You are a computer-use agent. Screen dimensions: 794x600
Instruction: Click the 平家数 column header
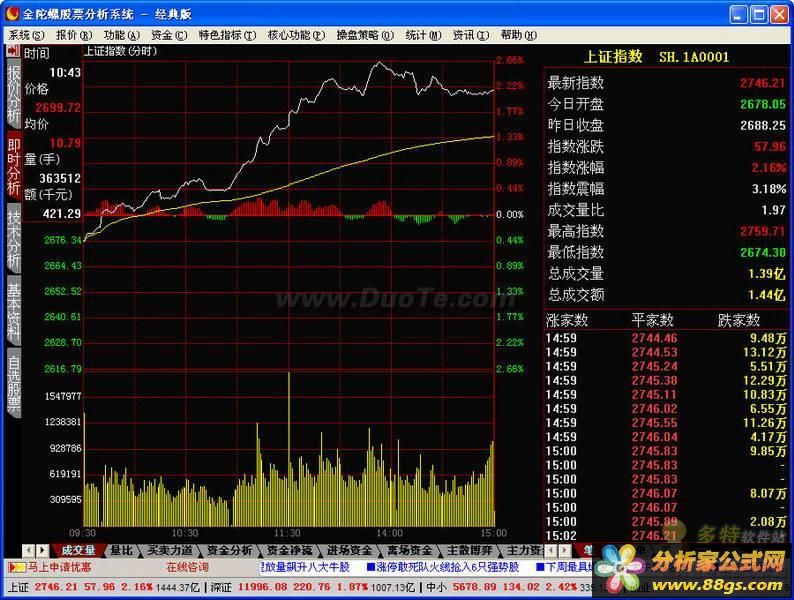[x=652, y=321]
